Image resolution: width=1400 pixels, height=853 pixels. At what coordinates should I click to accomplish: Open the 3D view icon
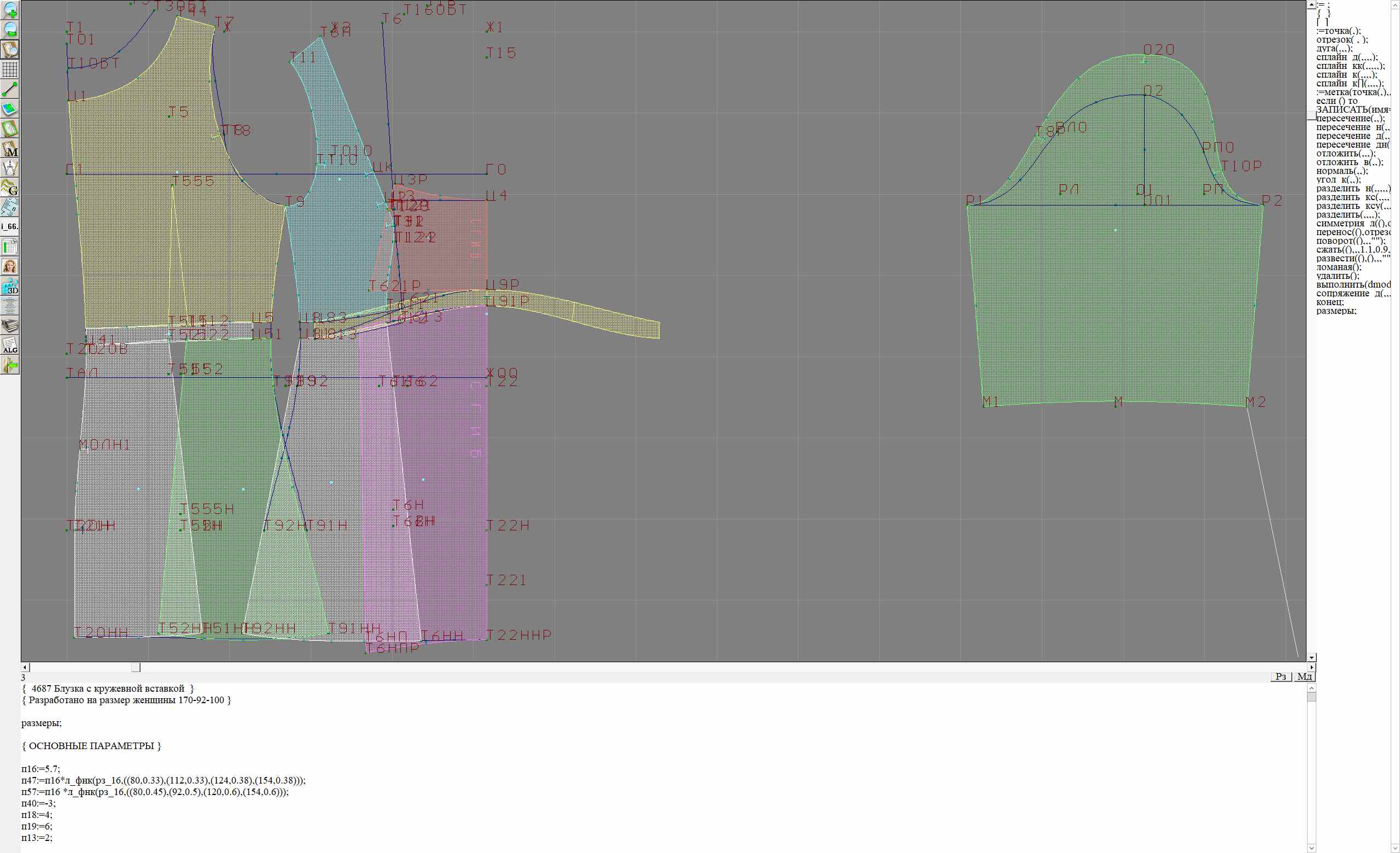(10, 286)
